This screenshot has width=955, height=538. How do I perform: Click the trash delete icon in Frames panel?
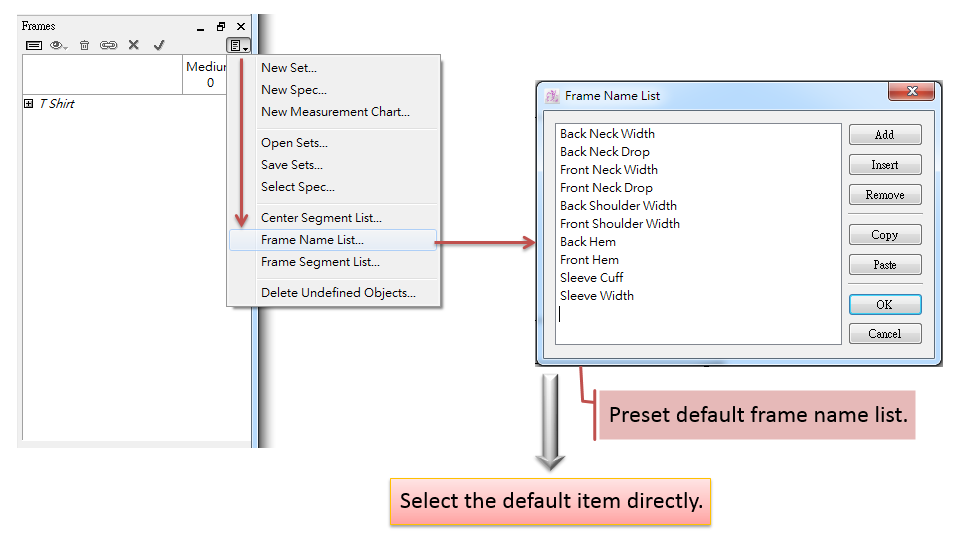tap(84, 45)
